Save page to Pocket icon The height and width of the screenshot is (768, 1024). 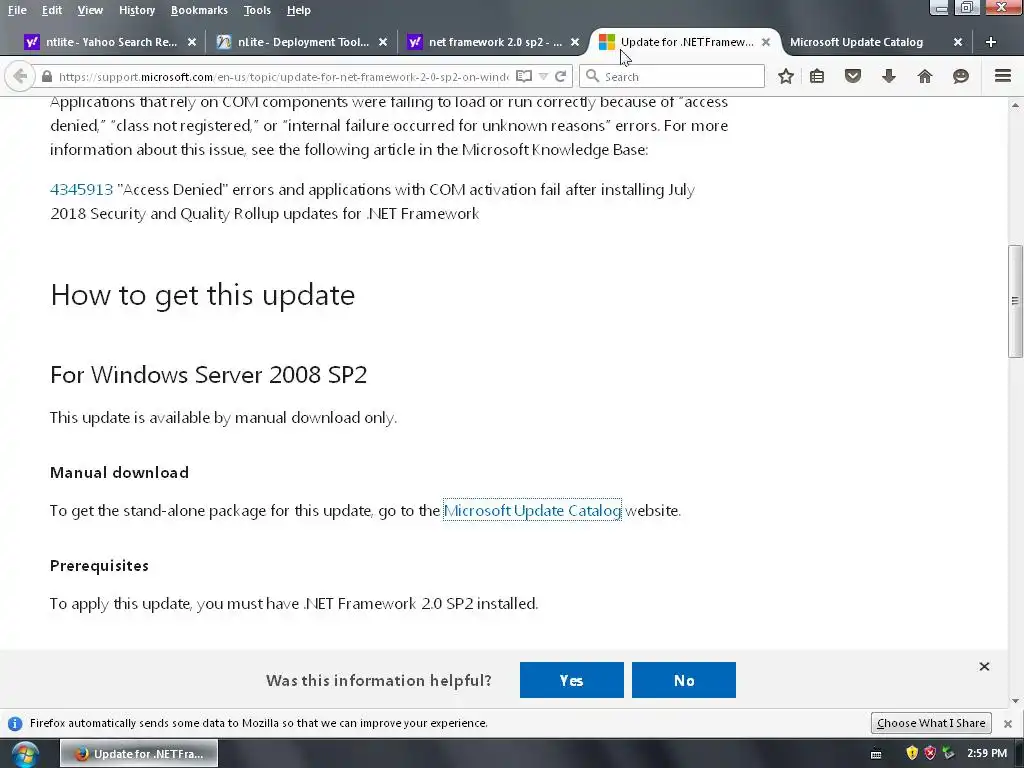tap(852, 76)
